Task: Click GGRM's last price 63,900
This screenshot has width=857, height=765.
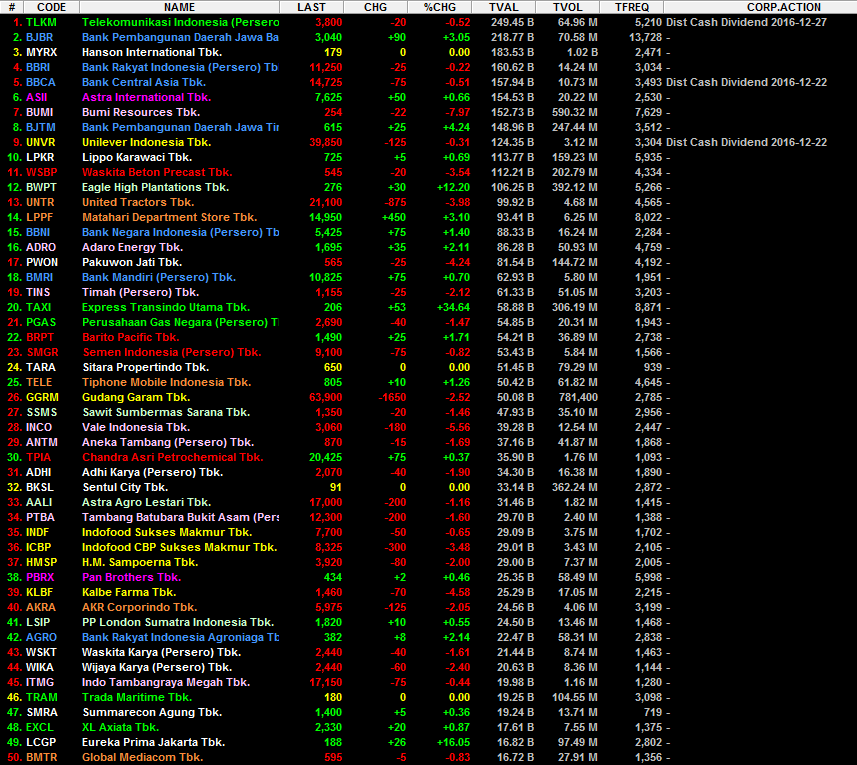Action: point(326,397)
